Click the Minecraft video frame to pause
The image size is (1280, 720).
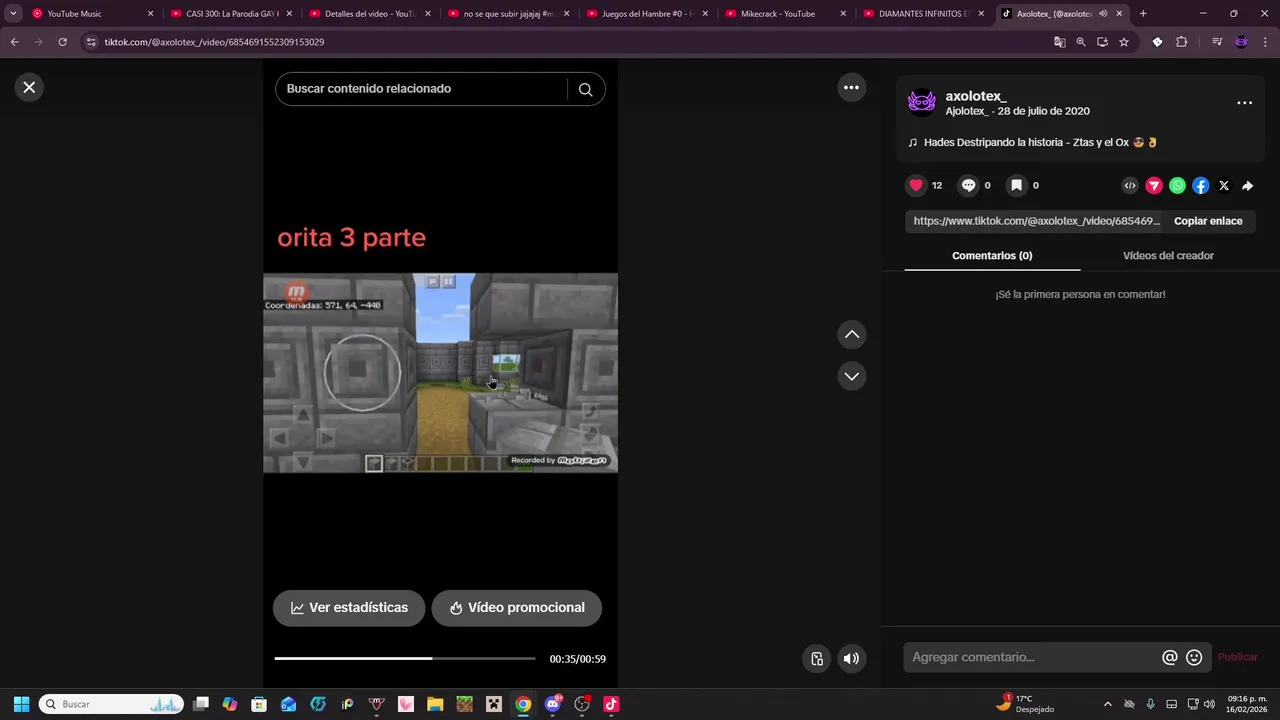point(440,372)
